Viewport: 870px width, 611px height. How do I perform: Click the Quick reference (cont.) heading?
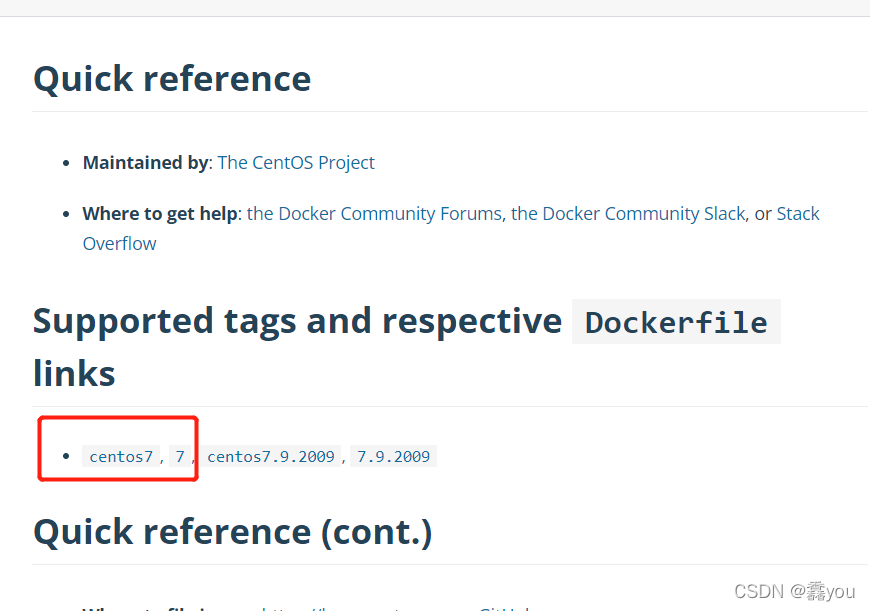point(232,532)
